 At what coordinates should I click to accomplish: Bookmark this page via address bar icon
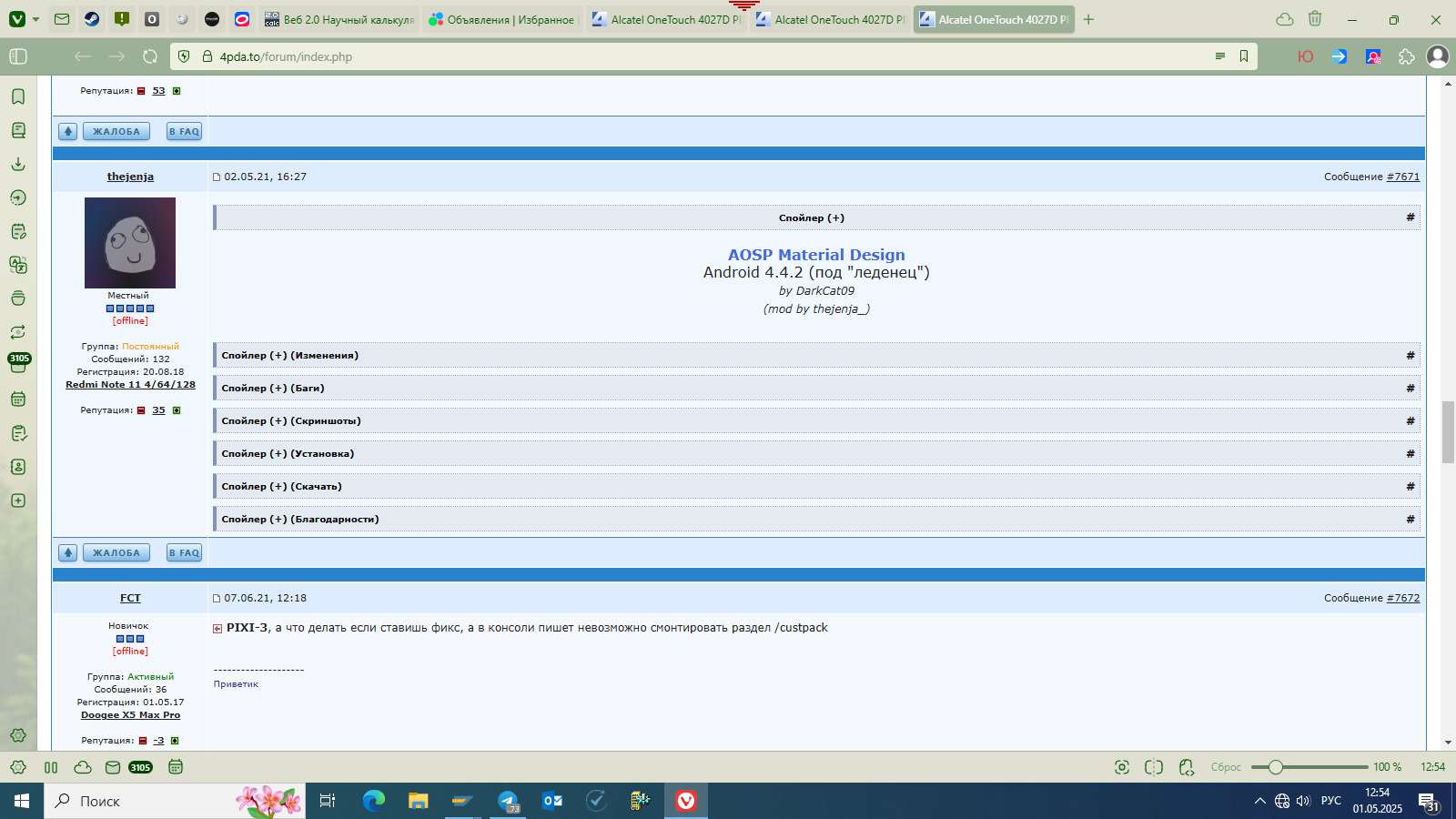1244,56
